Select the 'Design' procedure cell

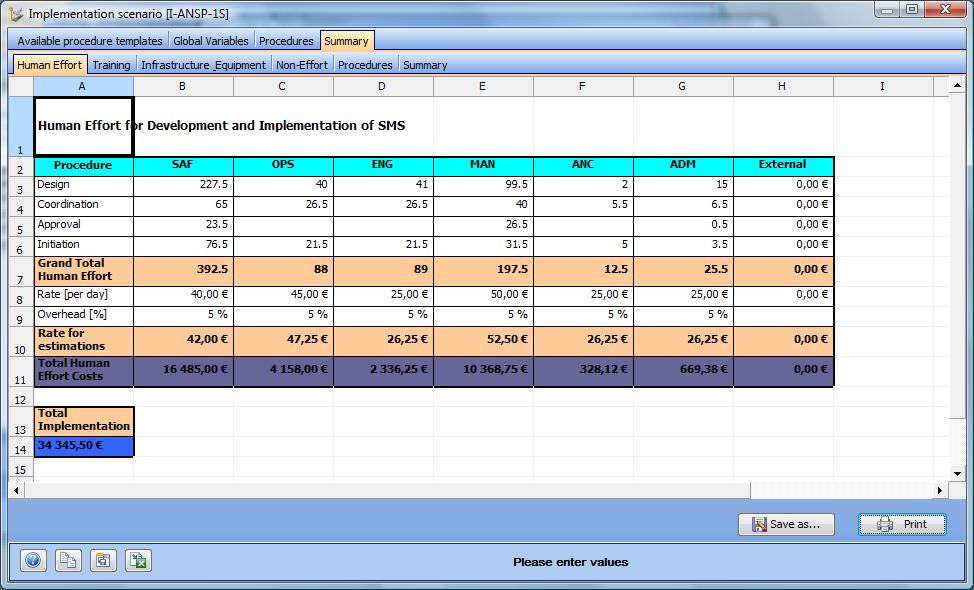point(83,186)
